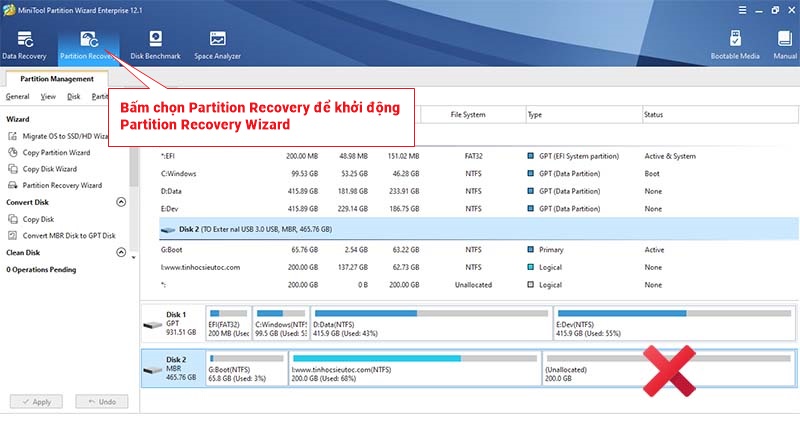This screenshot has height=426, width=800.
Task: Click 0 Operations Pending label
Action: click(x=41, y=269)
